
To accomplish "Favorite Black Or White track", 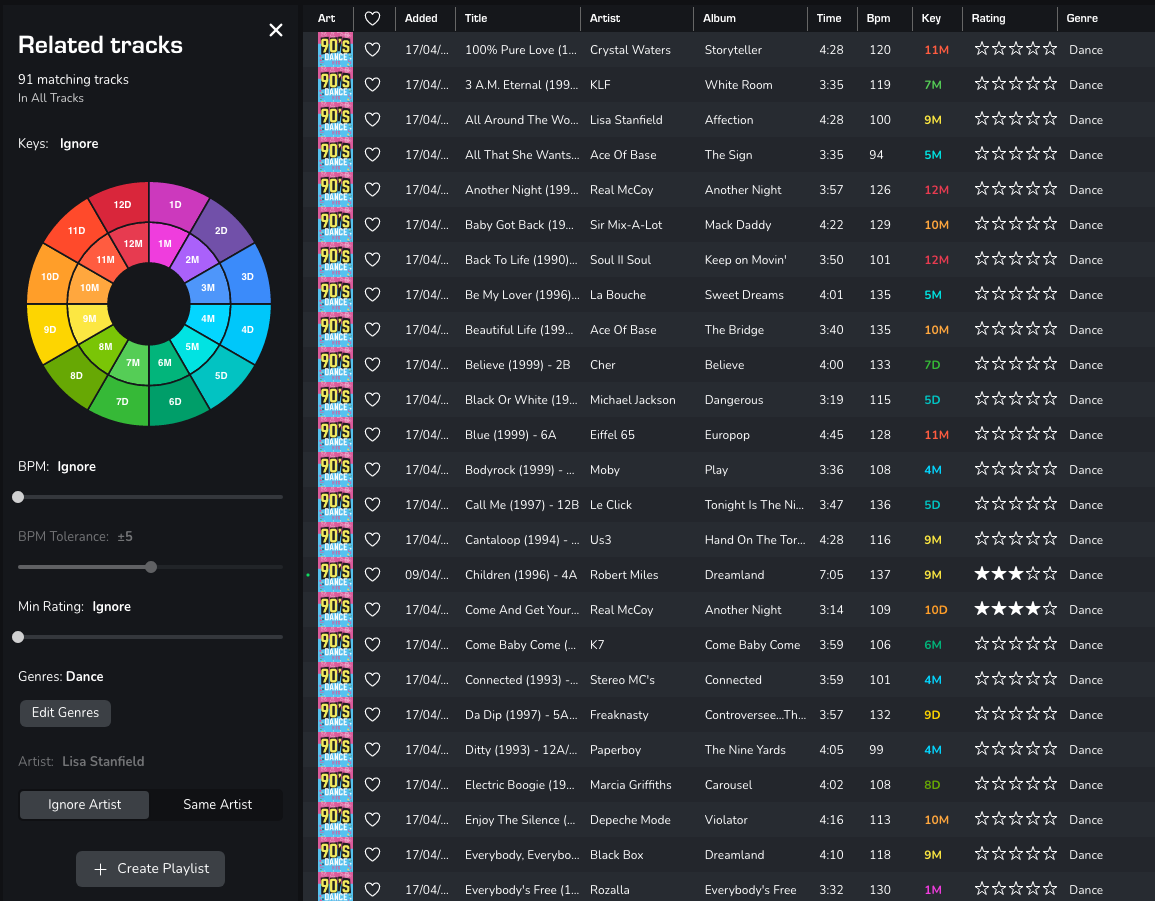I will pyautogui.click(x=373, y=399).
